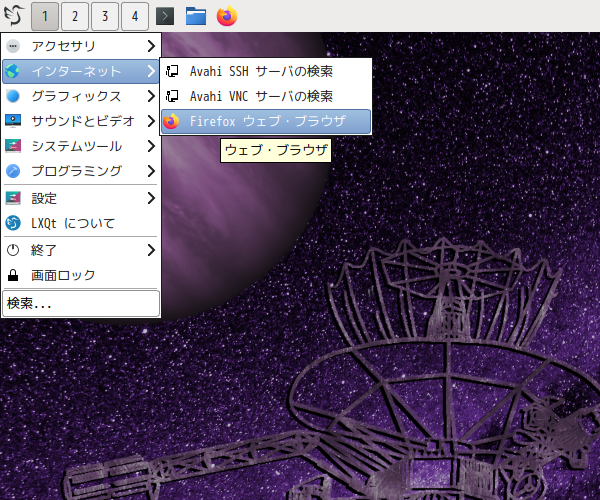Click the グラフィックス blue sphere icon
The height and width of the screenshot is (500, 600).
point(13,96)
